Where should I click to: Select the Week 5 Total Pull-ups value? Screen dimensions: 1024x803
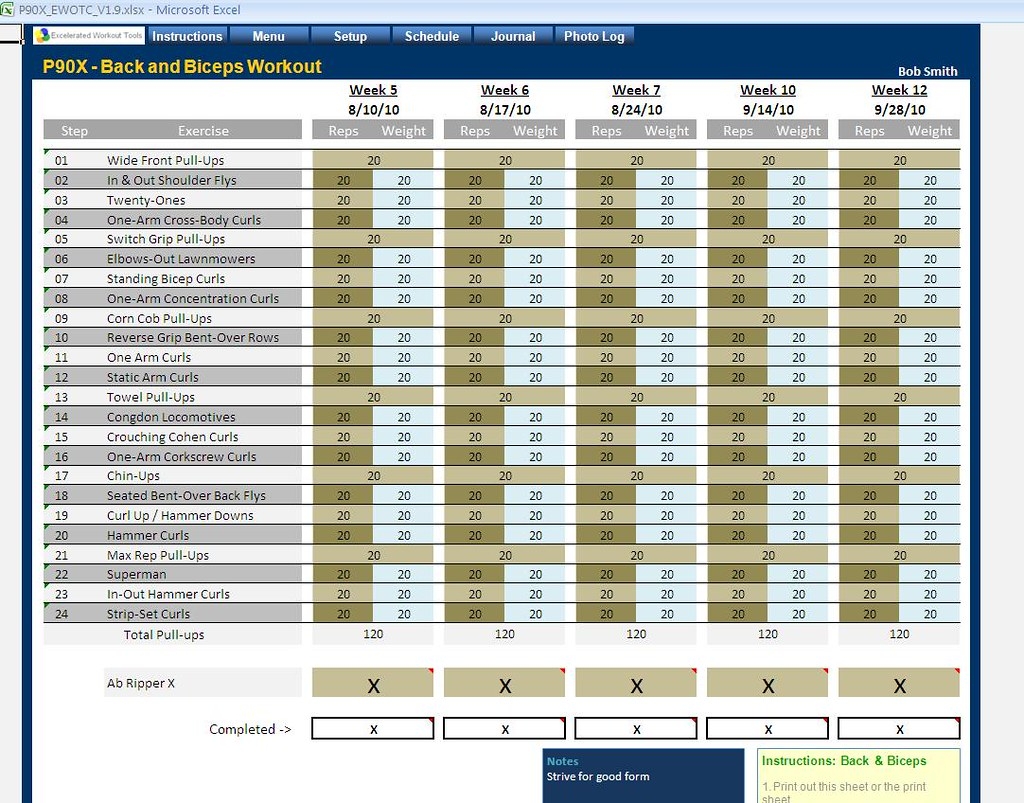373,634
